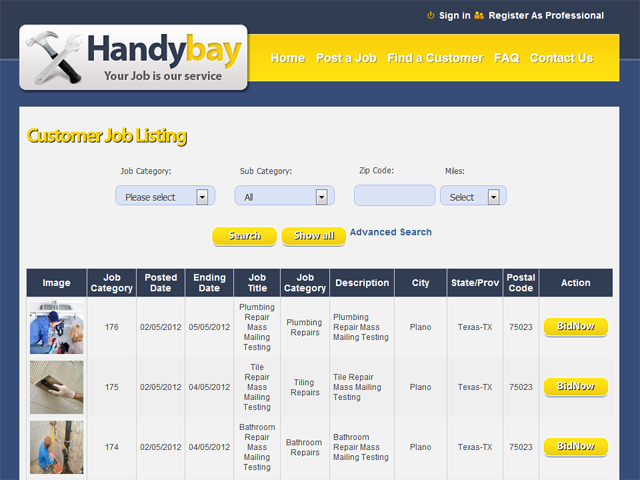Viewport: 640px width, 480px height.
Task: Click the Register people icon
Action: click(479, 16)
